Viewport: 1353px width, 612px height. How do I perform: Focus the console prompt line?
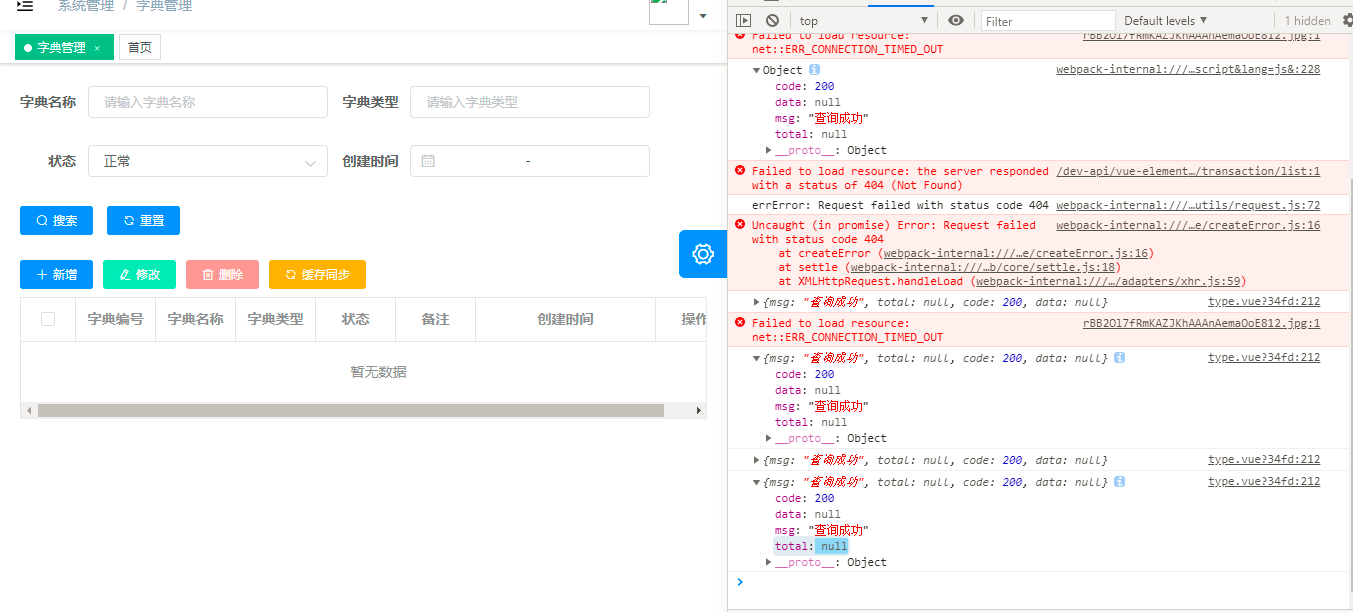(1040, 582)
